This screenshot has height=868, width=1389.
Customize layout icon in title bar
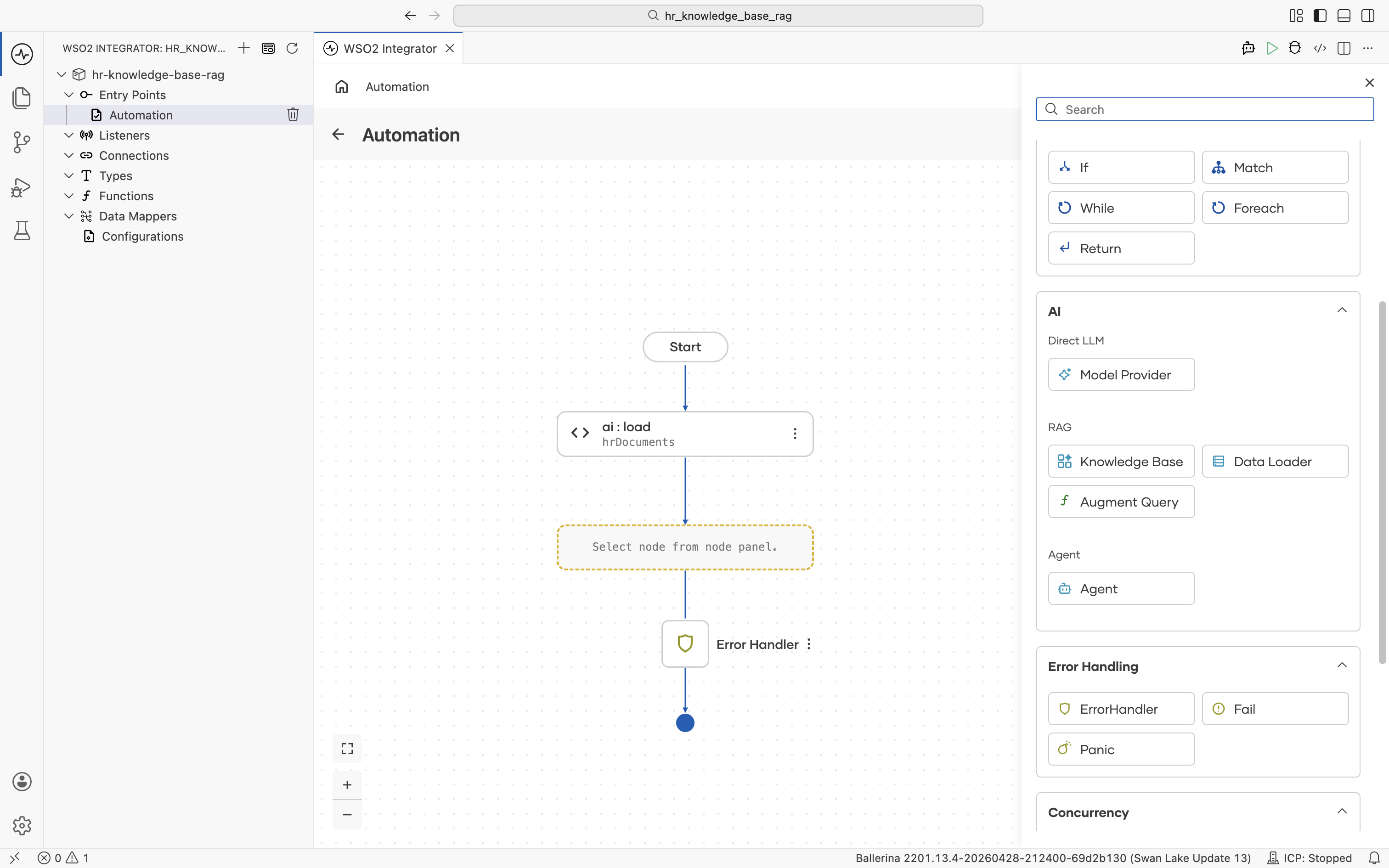point(1296,16)
